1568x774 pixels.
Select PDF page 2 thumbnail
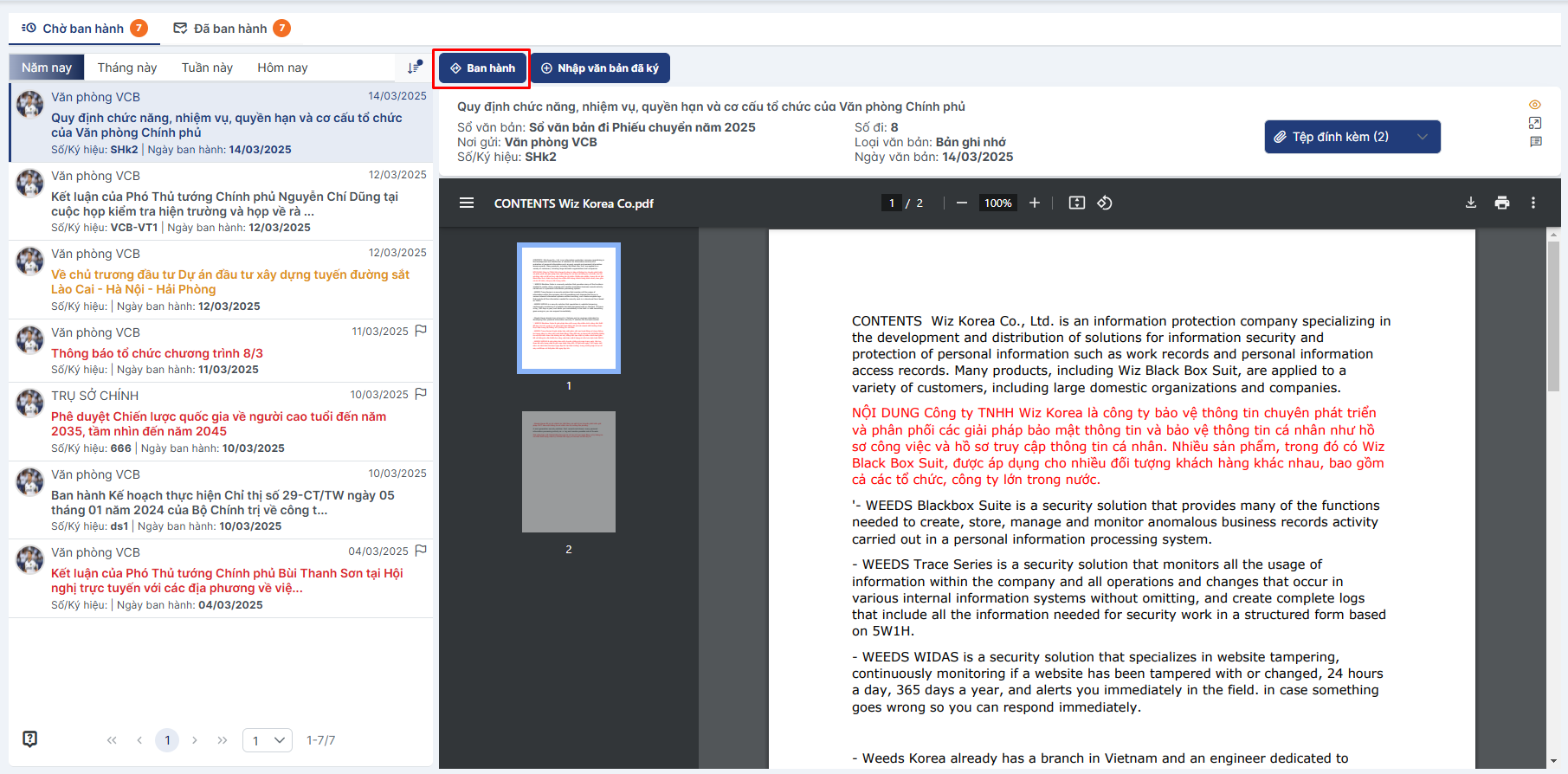click(569, 472)
